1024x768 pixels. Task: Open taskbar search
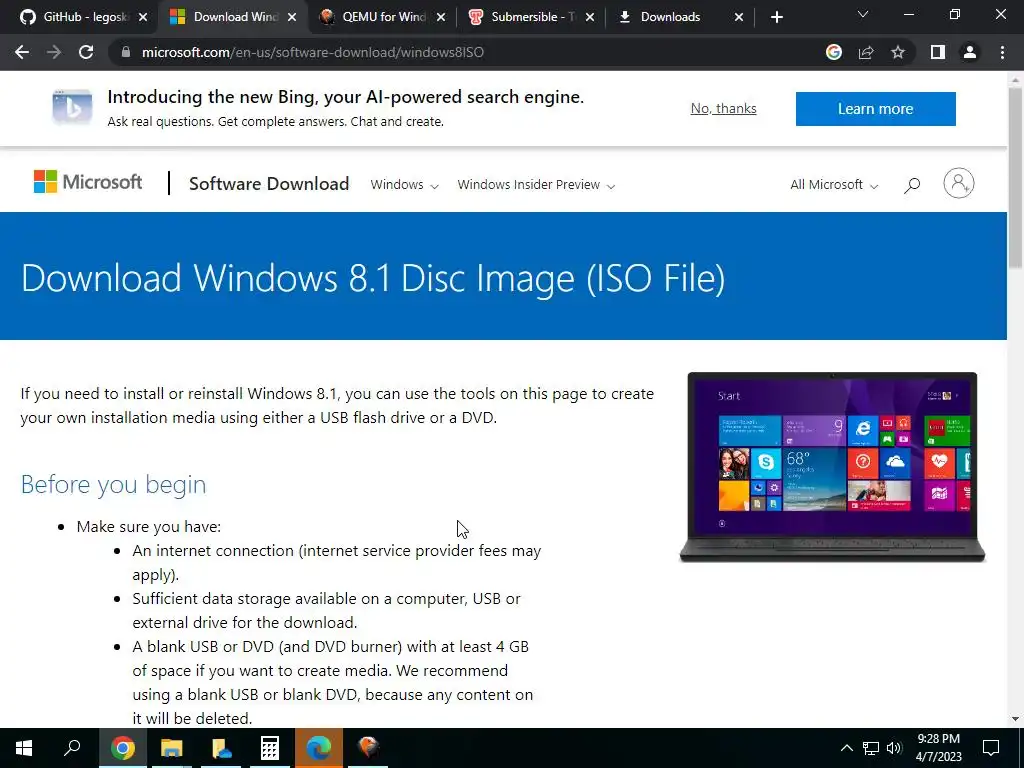(x=72, y=748)
